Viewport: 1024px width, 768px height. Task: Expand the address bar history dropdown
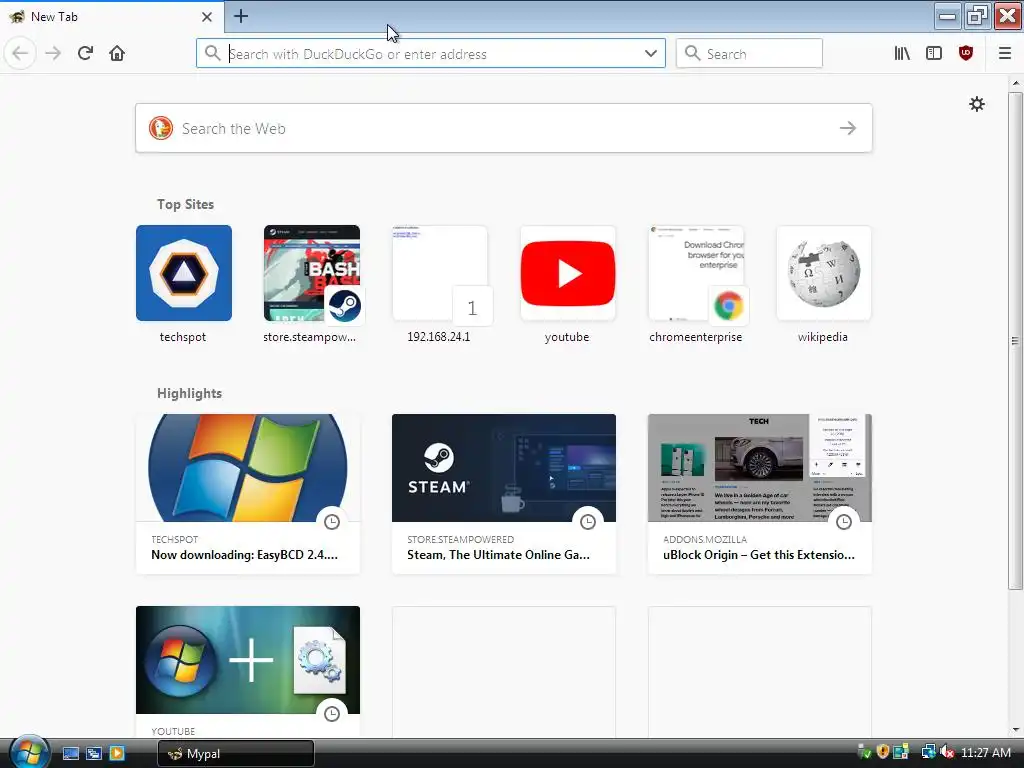[650, 54]
